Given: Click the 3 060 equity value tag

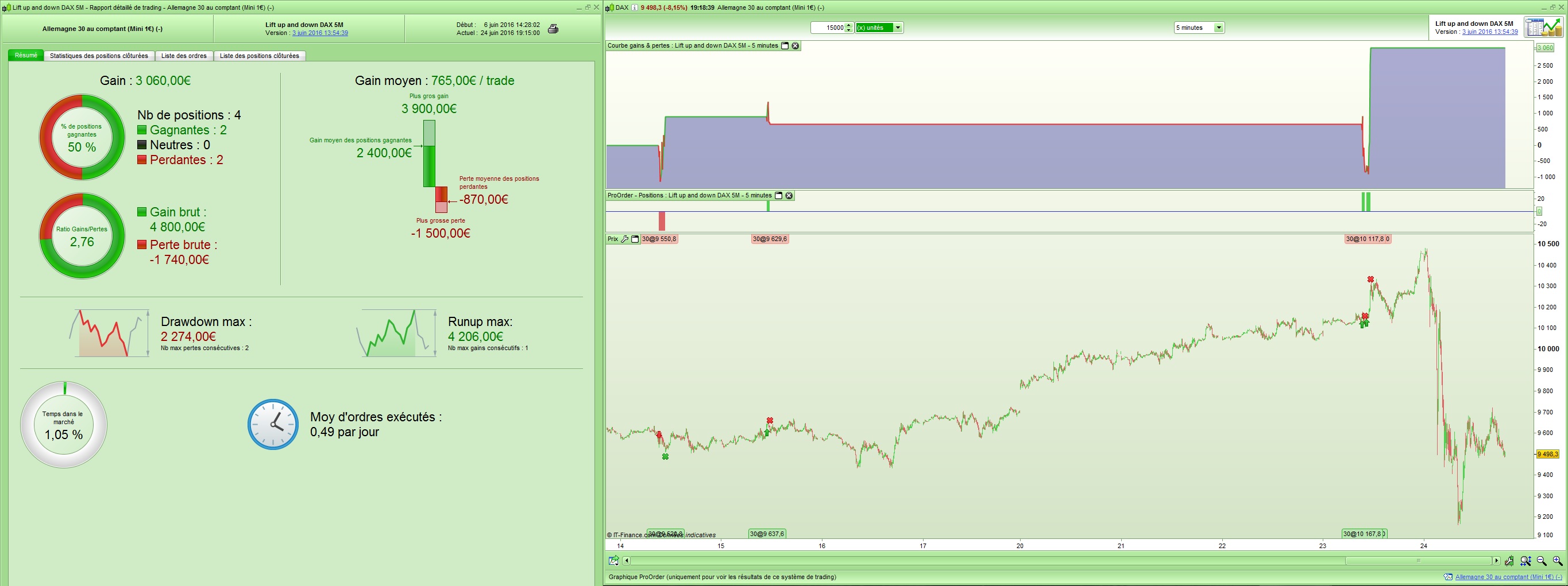Looking at the screenshot, I should 1545,48.
